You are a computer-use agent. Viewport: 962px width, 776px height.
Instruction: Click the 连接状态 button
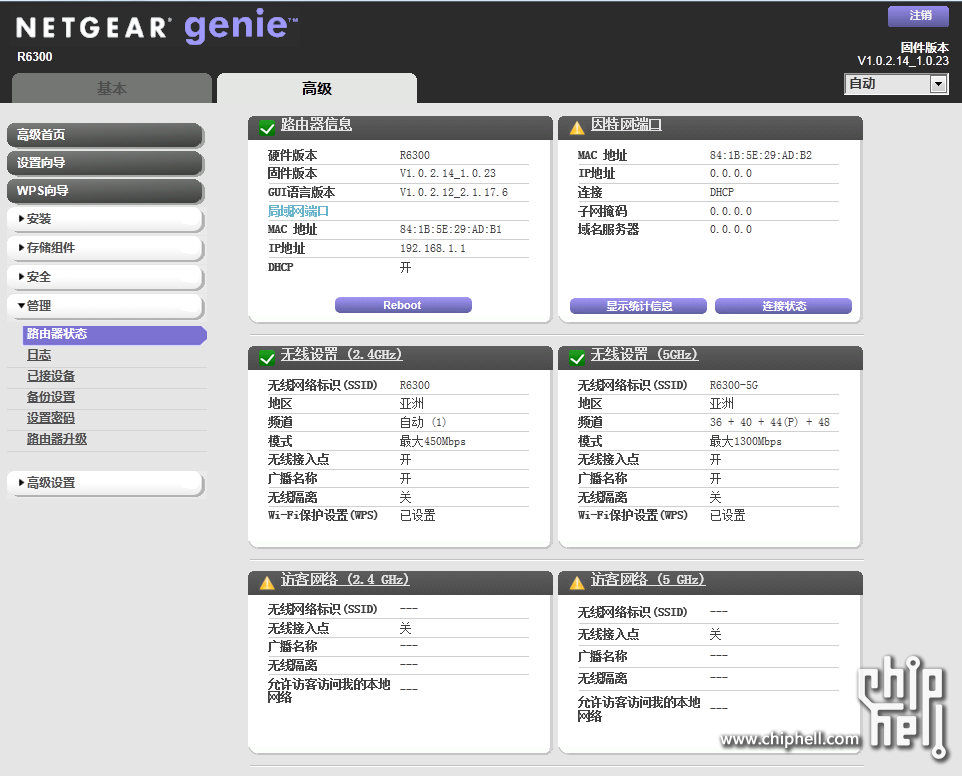(783, 305)
